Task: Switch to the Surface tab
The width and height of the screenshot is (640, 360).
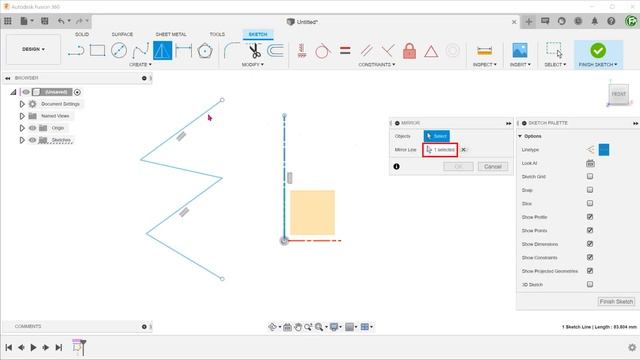Action: [x=122, y=34]
